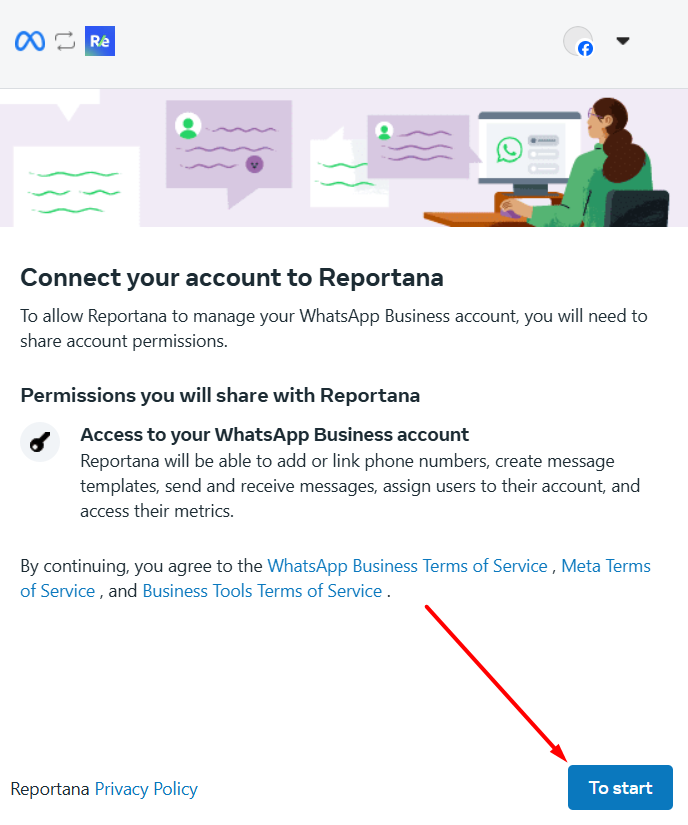This screenshot has width=688, height=825.
Task: Click the white note with green lines
Action: tap(76, 187)
